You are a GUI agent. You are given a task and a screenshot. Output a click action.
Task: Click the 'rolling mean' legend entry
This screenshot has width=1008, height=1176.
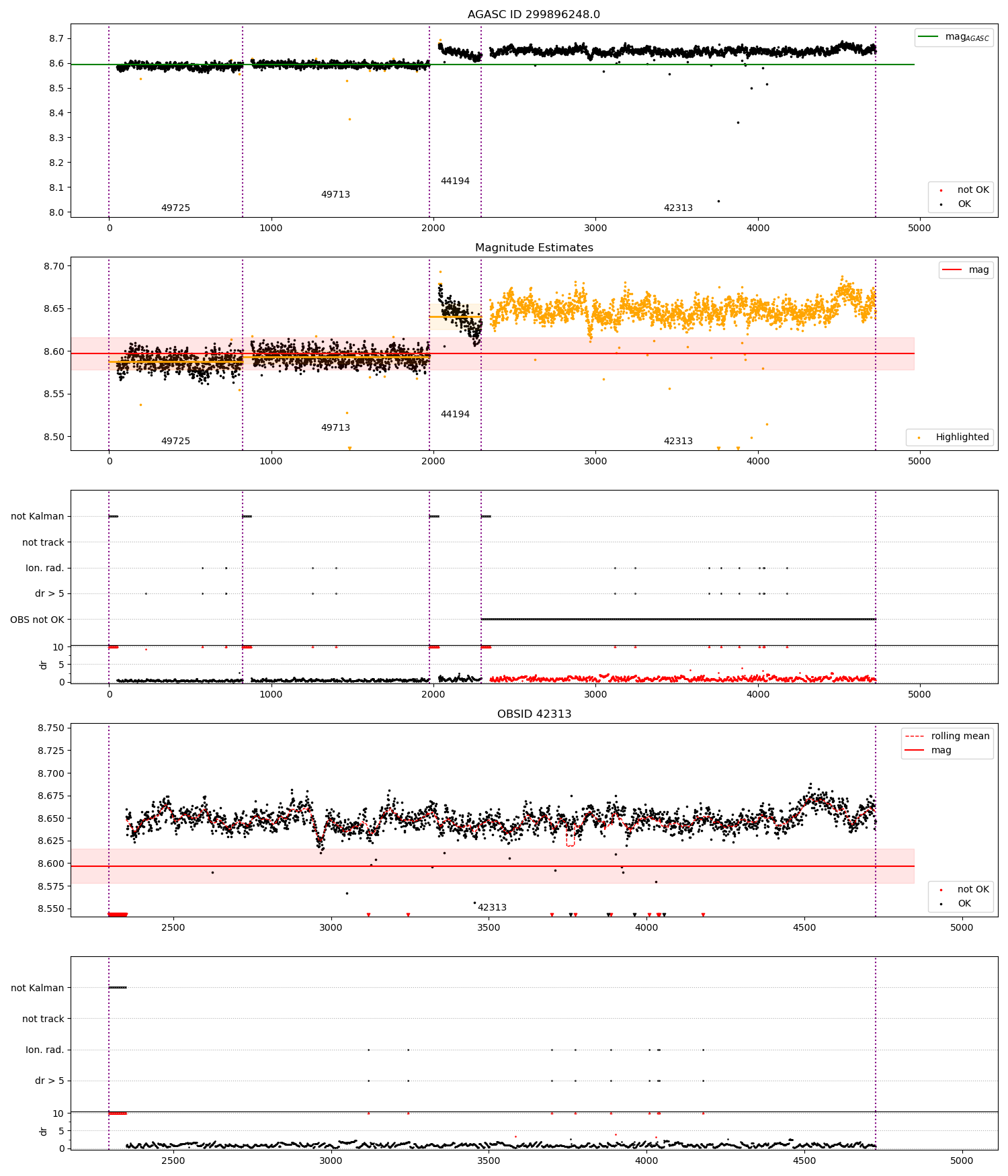coord(947,736)
